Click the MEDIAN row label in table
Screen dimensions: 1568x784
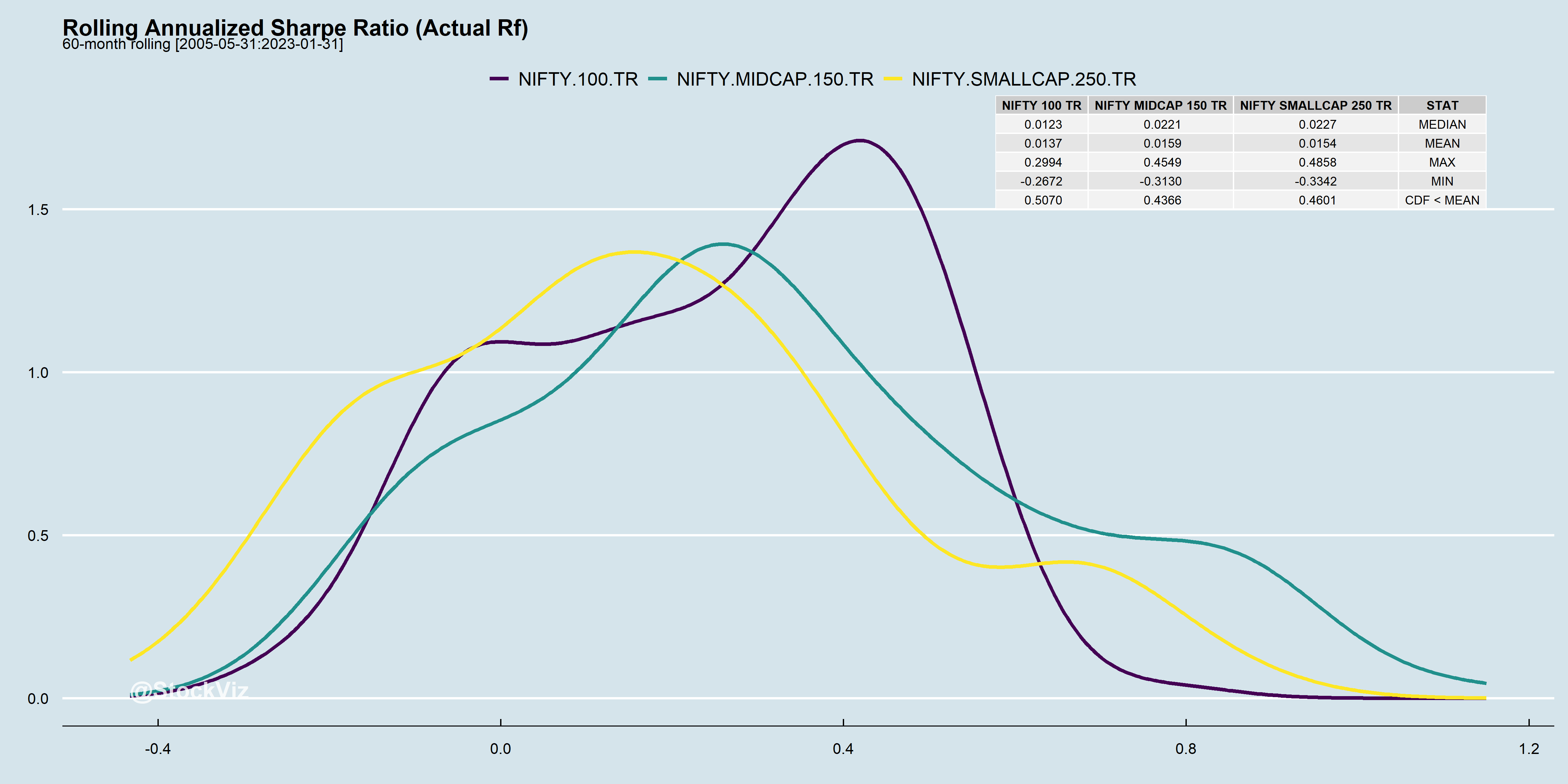click(1442, 124)
